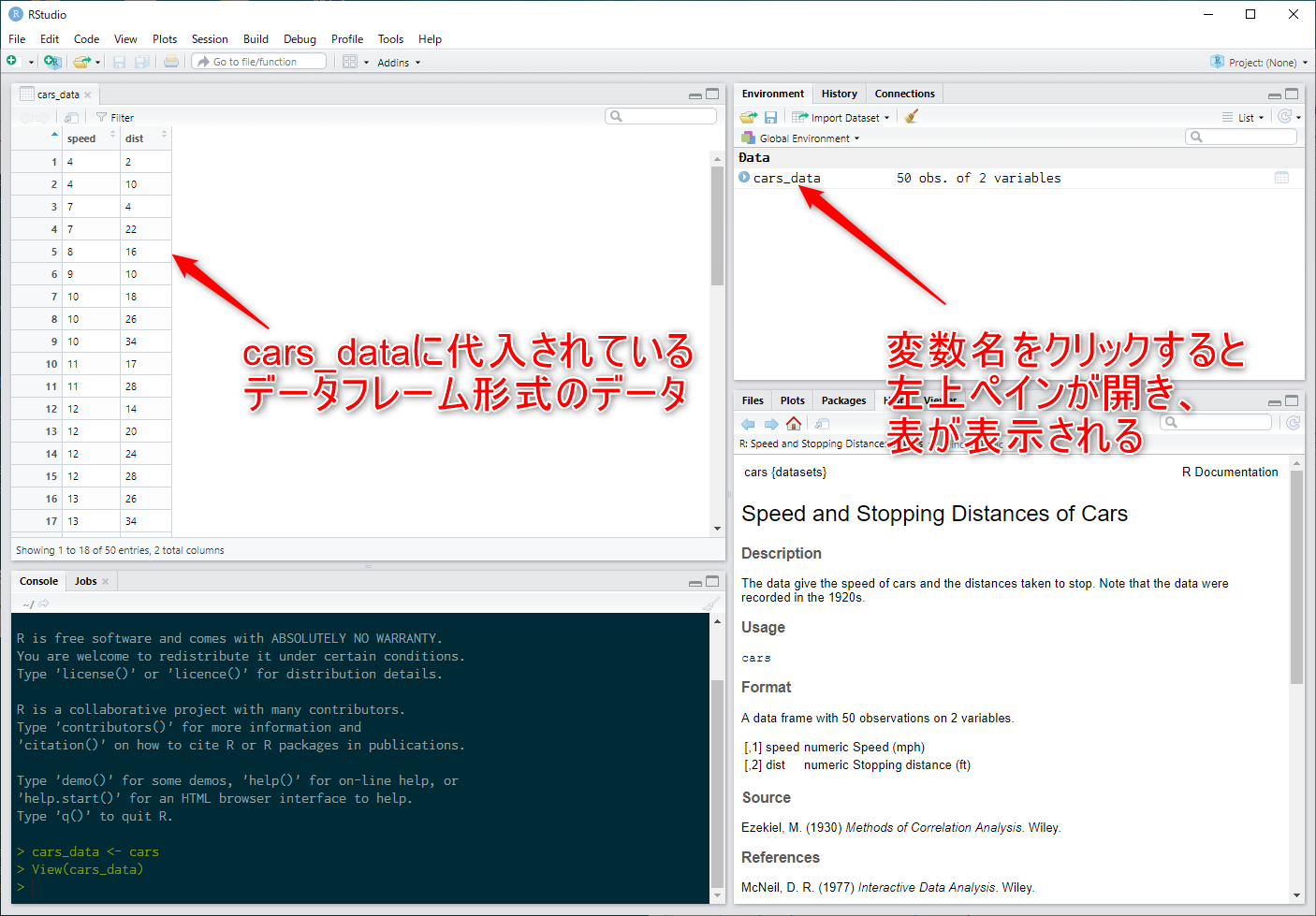
Task: Show cars_data in a new window
Action: pos(72,118)
